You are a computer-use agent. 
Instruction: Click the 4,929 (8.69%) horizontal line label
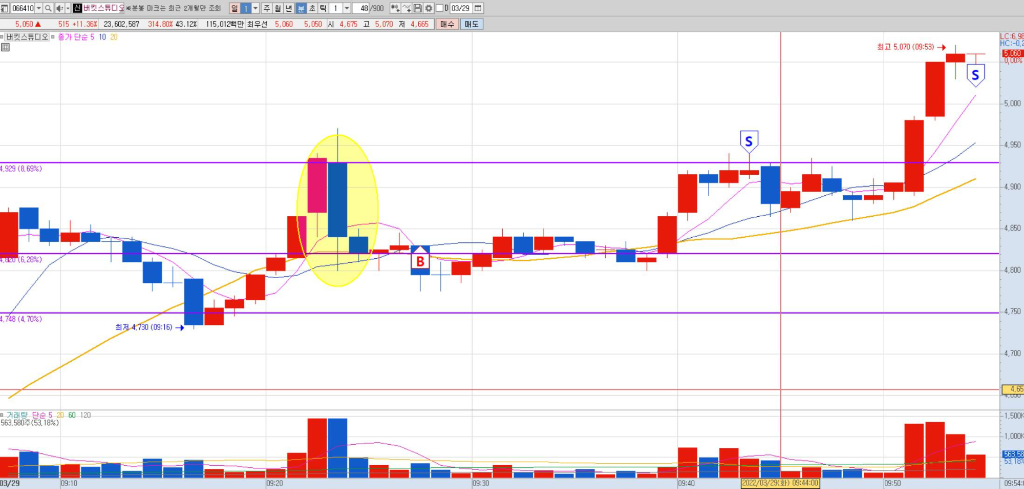(21, 168)
